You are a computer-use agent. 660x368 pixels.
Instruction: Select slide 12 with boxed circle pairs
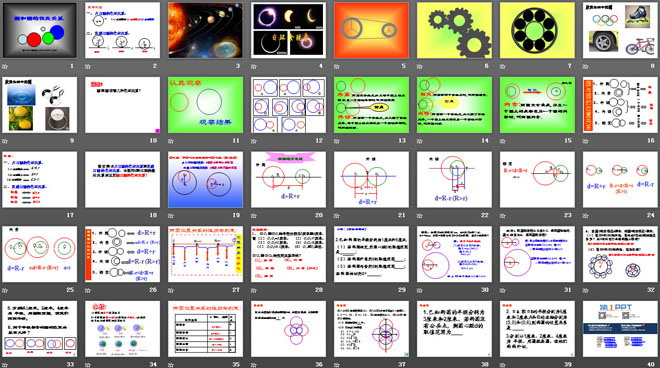point(288,105)
